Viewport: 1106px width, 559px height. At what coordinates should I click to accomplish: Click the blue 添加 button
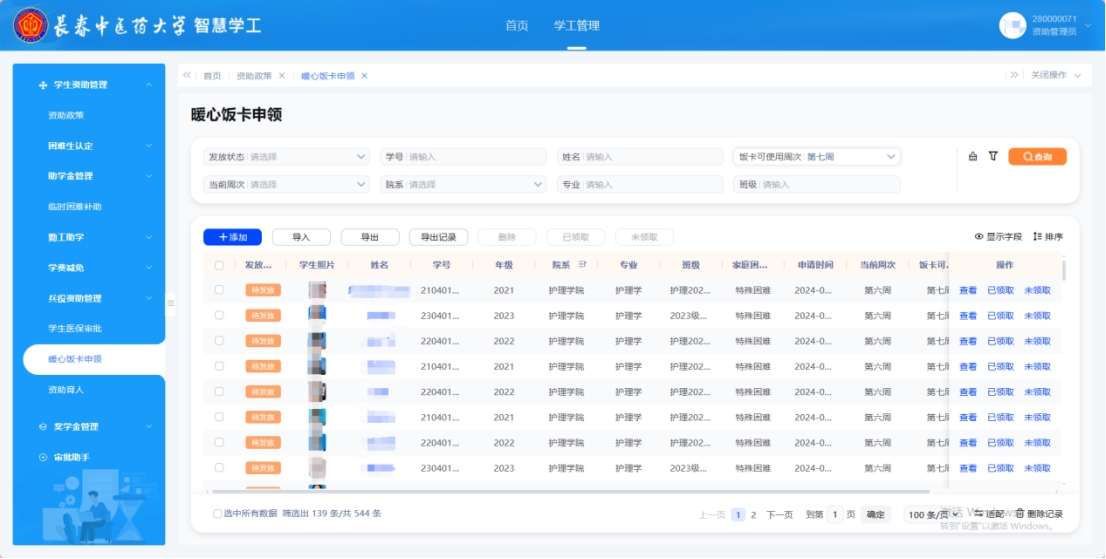coord(233,238)
